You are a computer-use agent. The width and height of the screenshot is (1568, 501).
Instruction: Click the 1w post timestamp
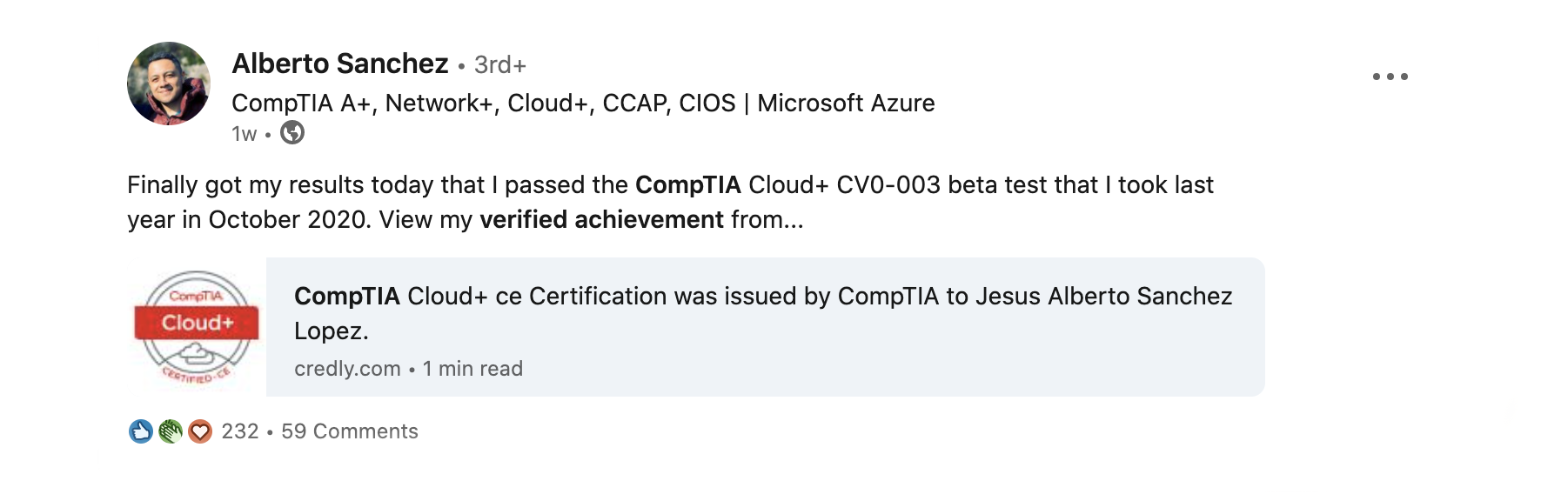pyautogui.click(x=245, y=134)
